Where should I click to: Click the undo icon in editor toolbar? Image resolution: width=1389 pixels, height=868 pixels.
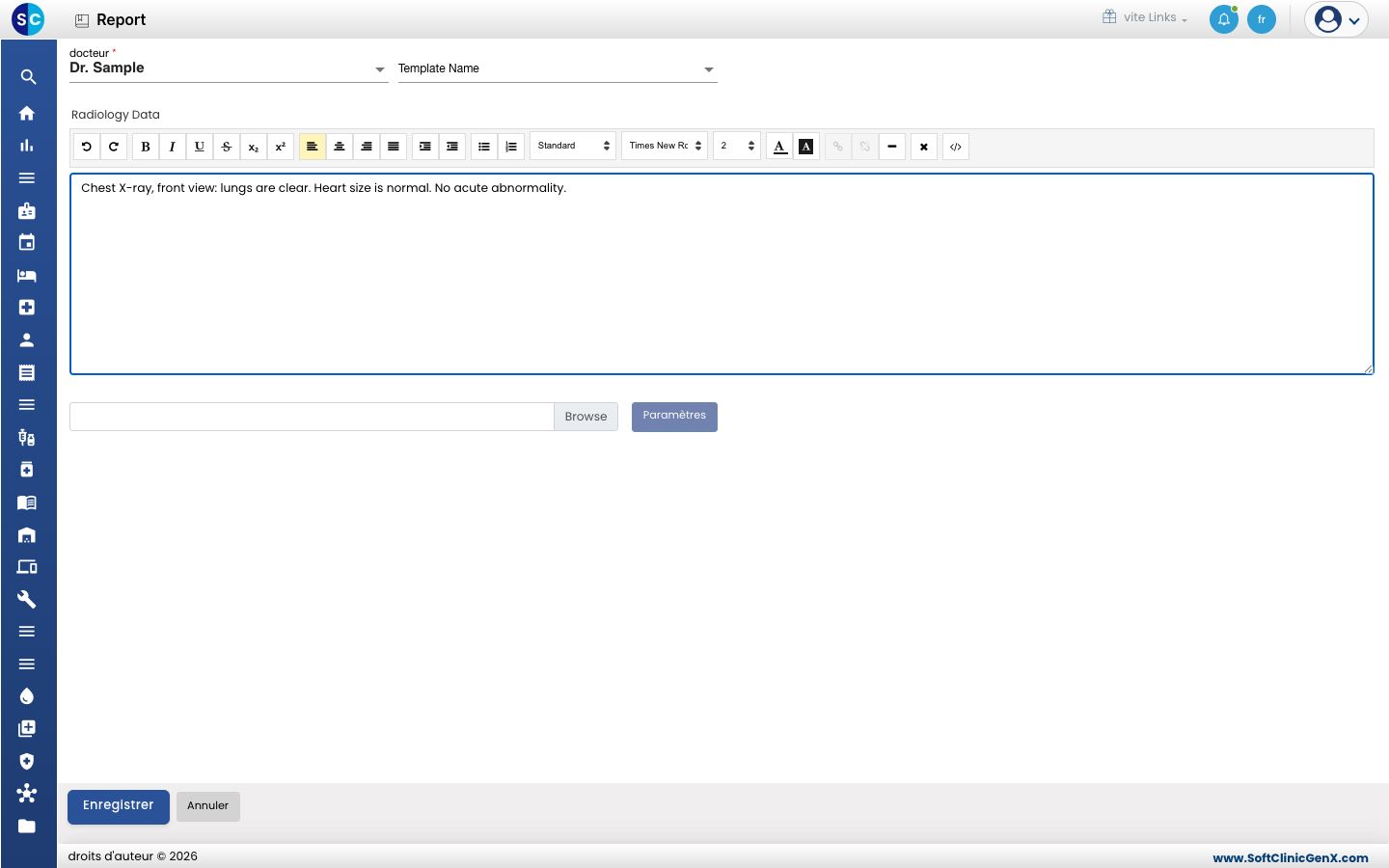(87, 147)
